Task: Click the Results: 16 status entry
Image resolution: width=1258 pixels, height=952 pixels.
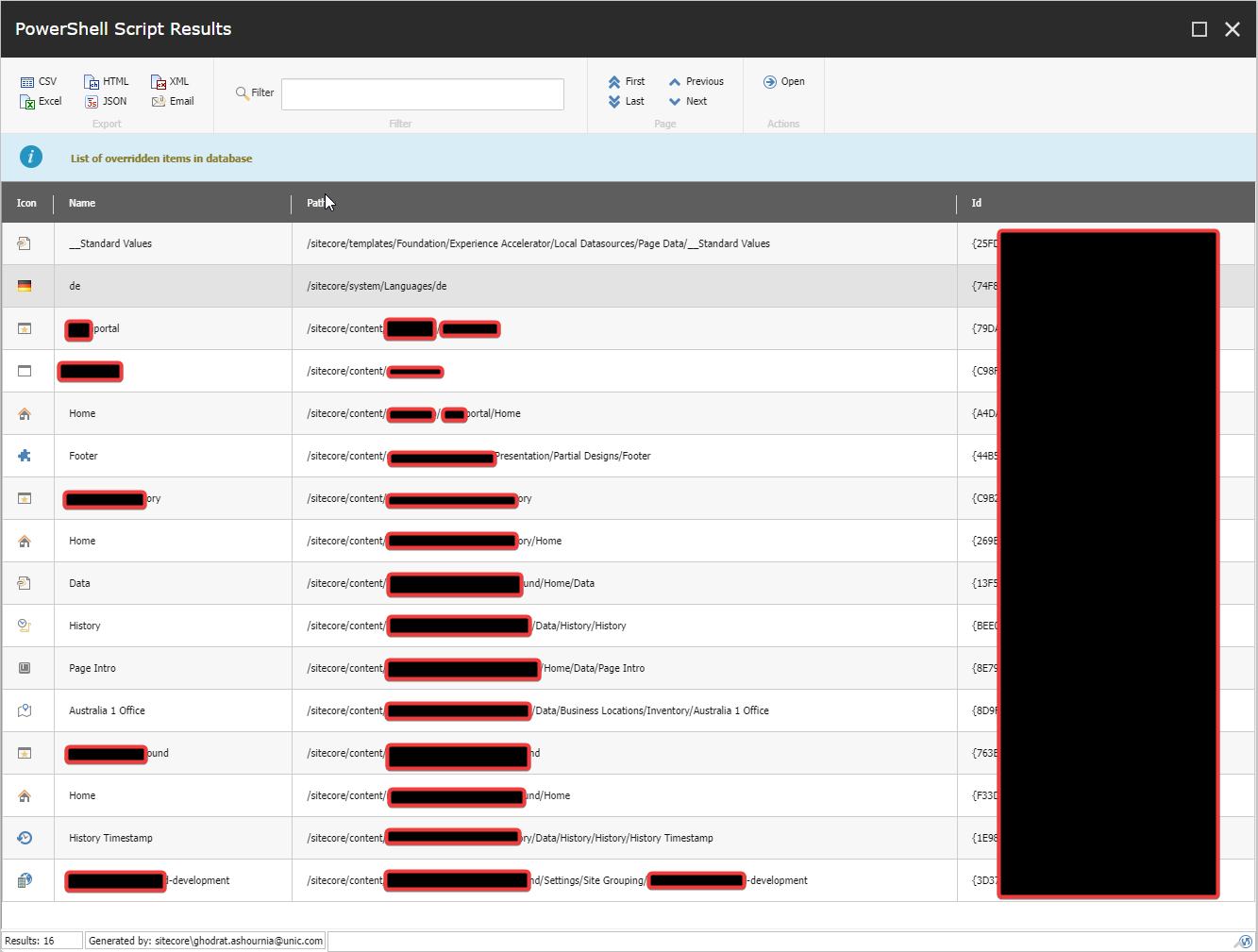Action: coord(42,941)
